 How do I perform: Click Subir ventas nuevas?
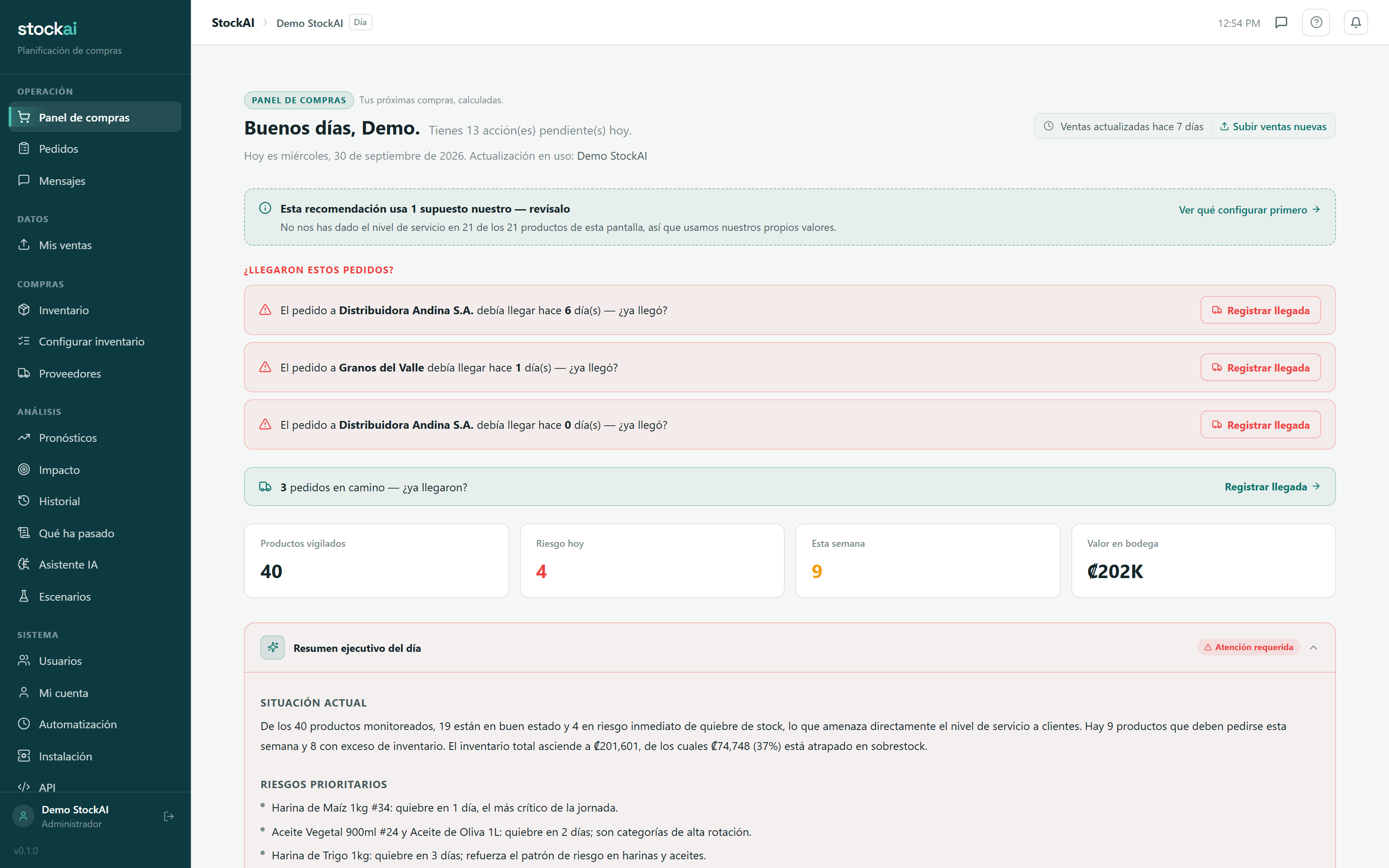(1273, 126)
